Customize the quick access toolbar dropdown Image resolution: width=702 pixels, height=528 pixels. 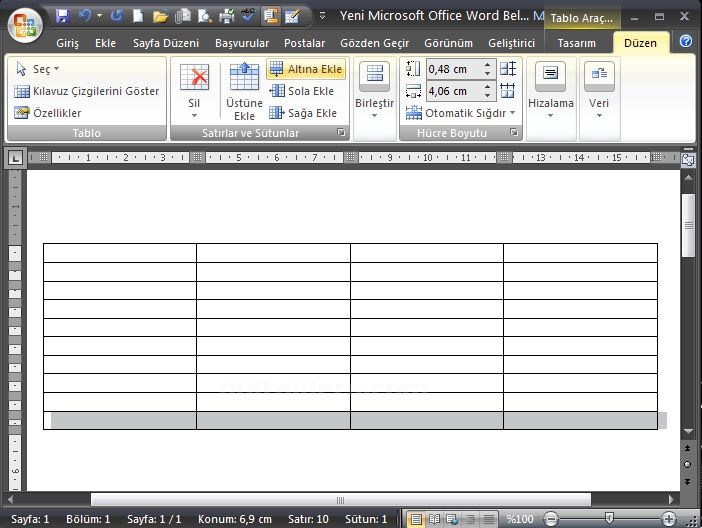[x=322, y=16]
